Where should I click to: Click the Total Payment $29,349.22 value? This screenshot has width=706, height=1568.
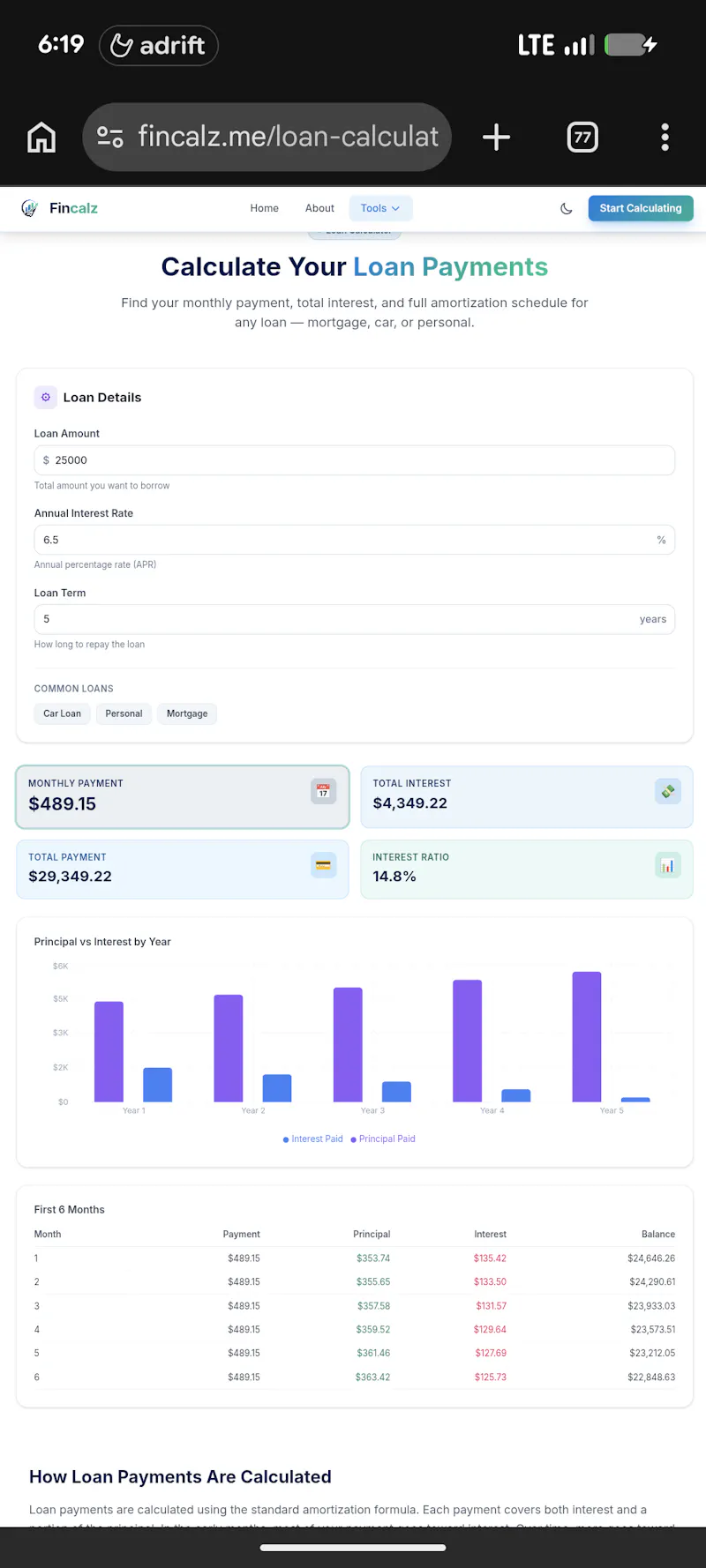click(70, 877)
